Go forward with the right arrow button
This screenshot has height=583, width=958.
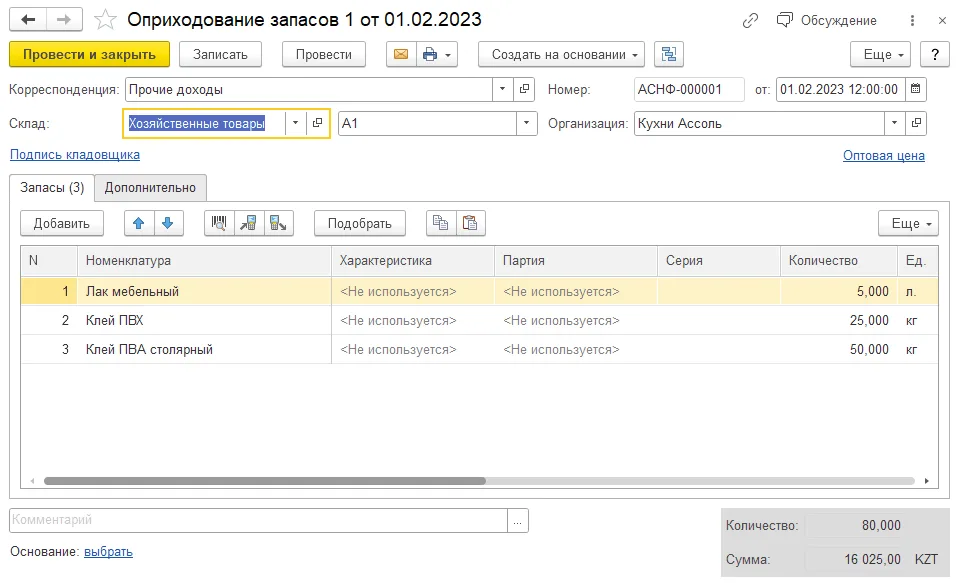pyautogui.click(x=64, y=20)
